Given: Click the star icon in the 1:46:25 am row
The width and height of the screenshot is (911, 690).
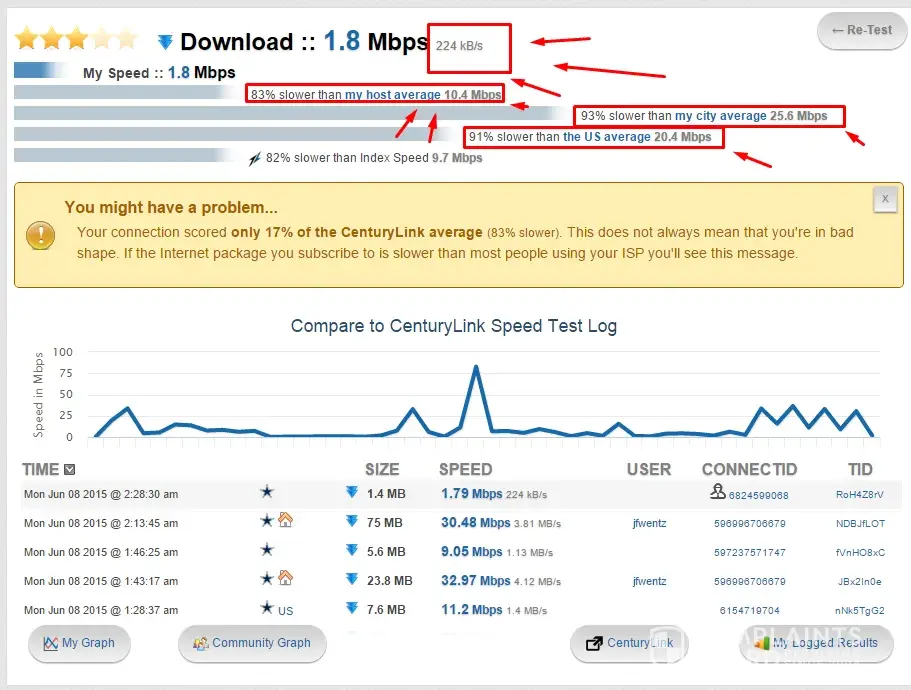Looking at the screenshot, I should [267, 549].
